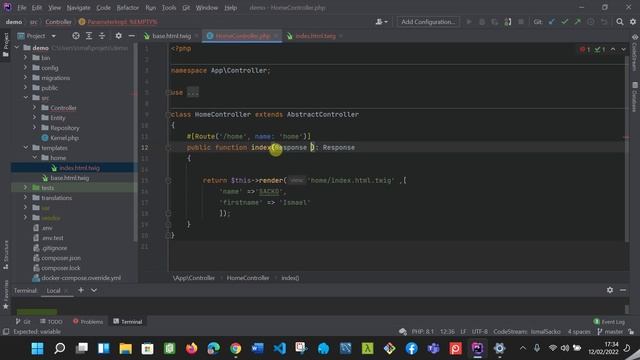Open the Problems tool window
The image size is (640, 360).
pos(88,322)
